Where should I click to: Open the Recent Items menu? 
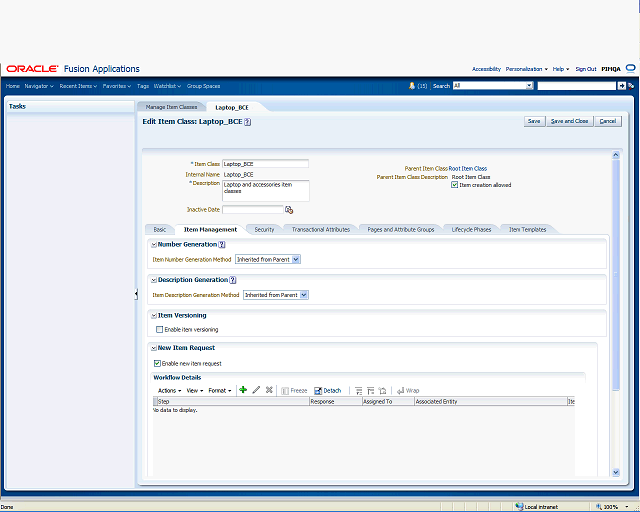[78, 86]
